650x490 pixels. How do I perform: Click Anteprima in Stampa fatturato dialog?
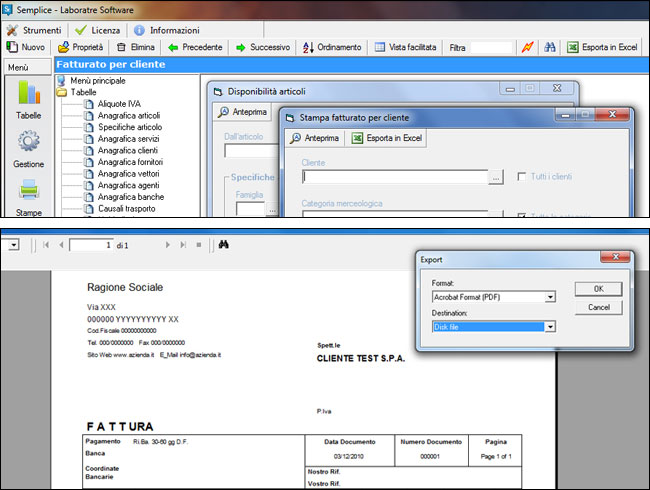tap(314, 138)
